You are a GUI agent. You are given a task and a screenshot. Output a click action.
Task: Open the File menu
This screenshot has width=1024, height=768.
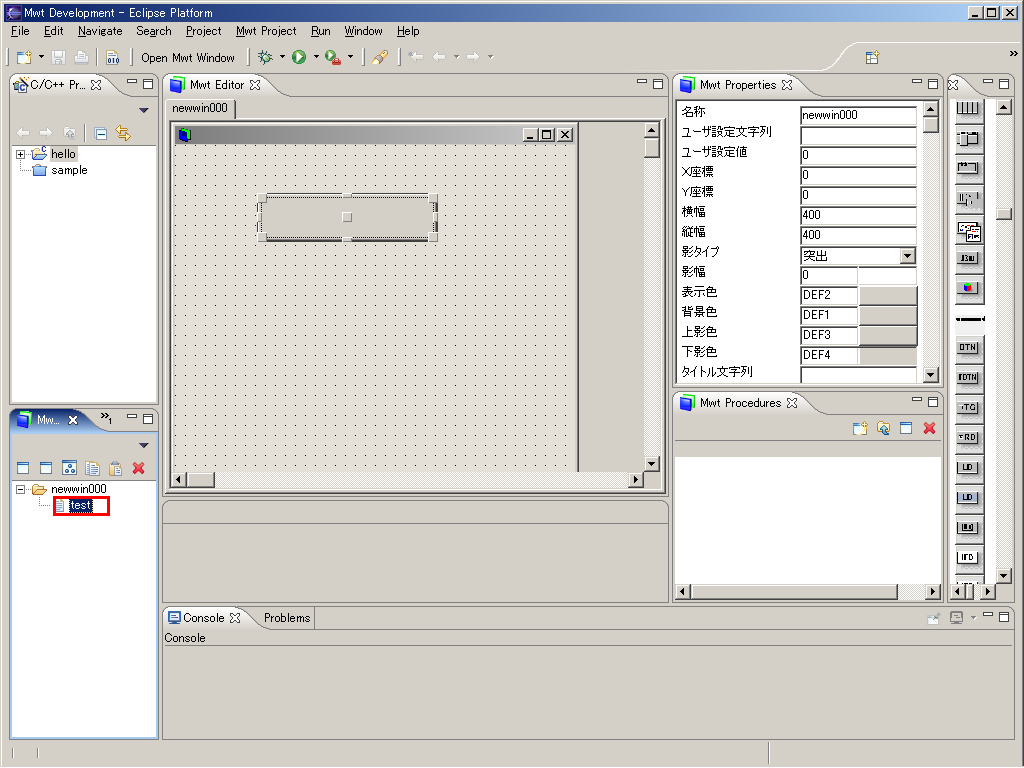(20, 31)
